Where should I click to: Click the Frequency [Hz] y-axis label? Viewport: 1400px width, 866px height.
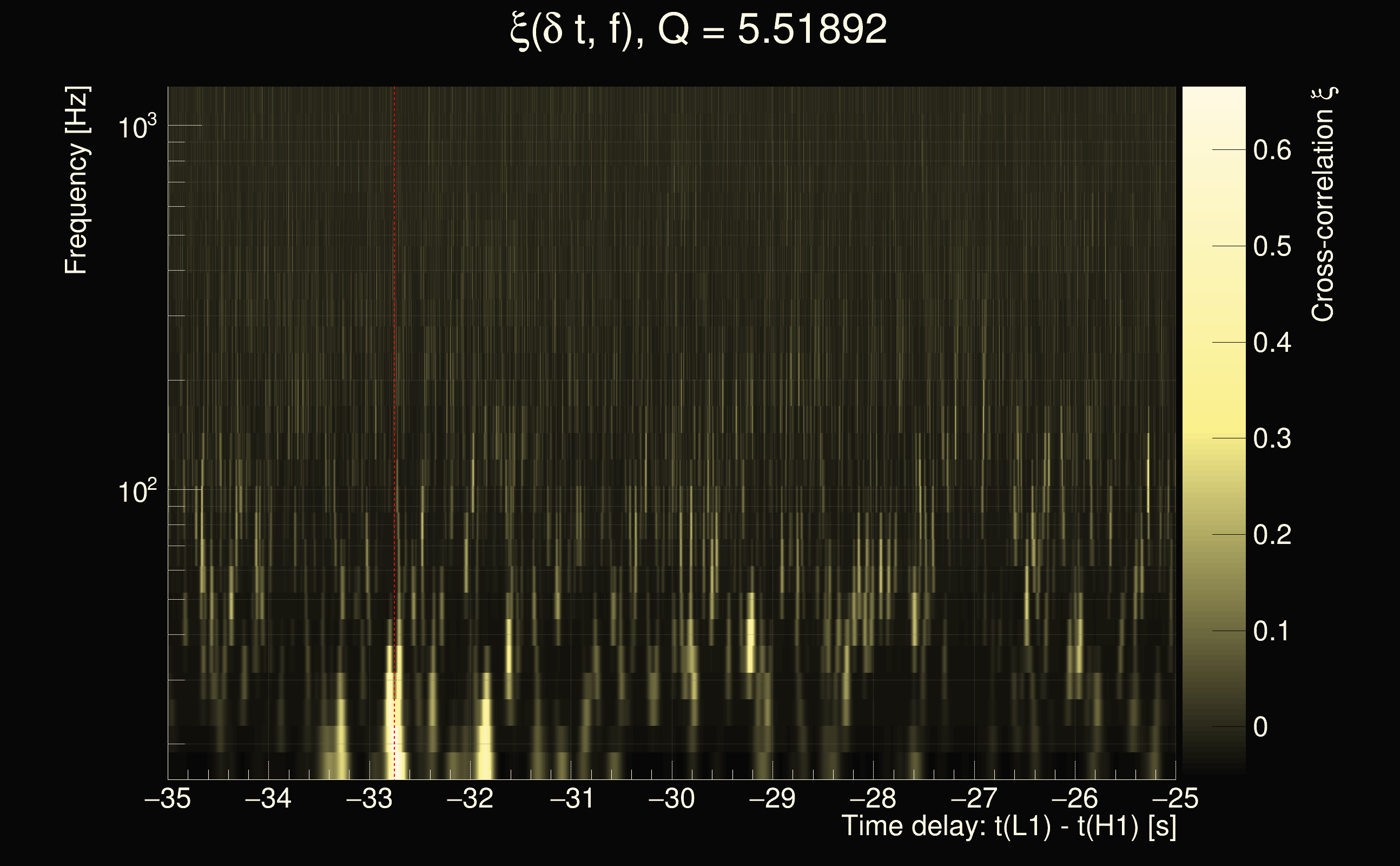(77, 181)
